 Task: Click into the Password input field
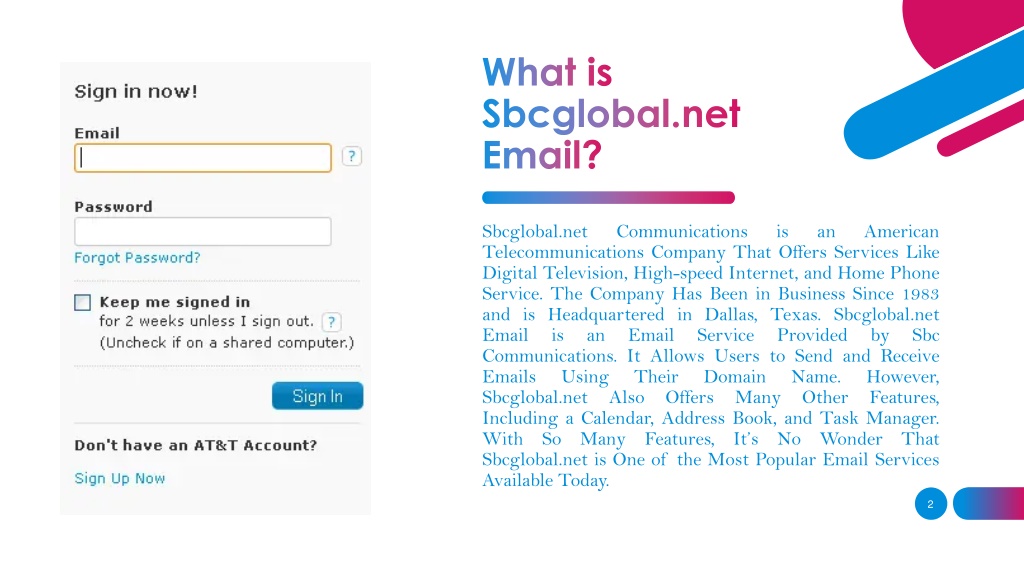click(x=203, y=232)
